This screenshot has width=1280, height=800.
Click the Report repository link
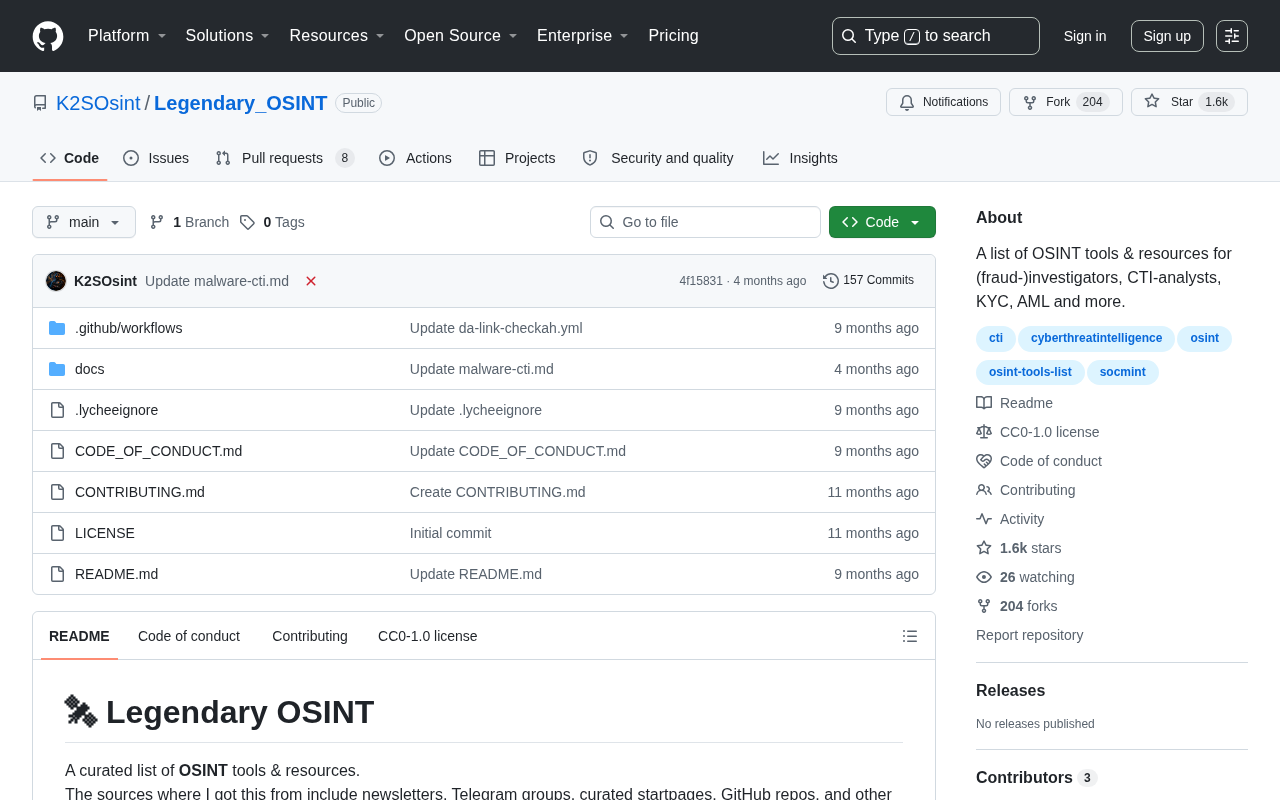tap(1029, 635)
